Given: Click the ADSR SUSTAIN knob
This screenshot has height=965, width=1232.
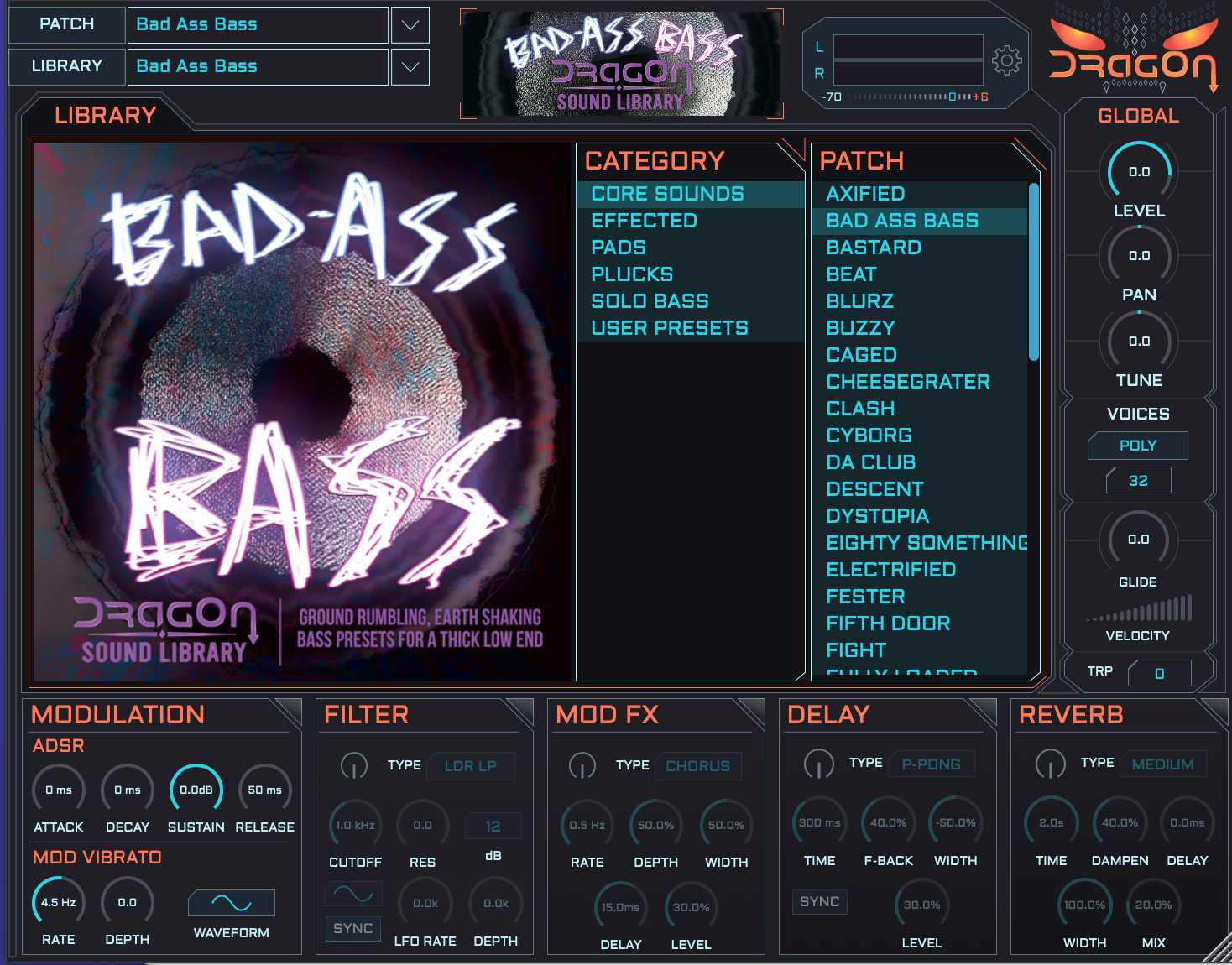Looking at the screenshot, I should click(196, 790).
